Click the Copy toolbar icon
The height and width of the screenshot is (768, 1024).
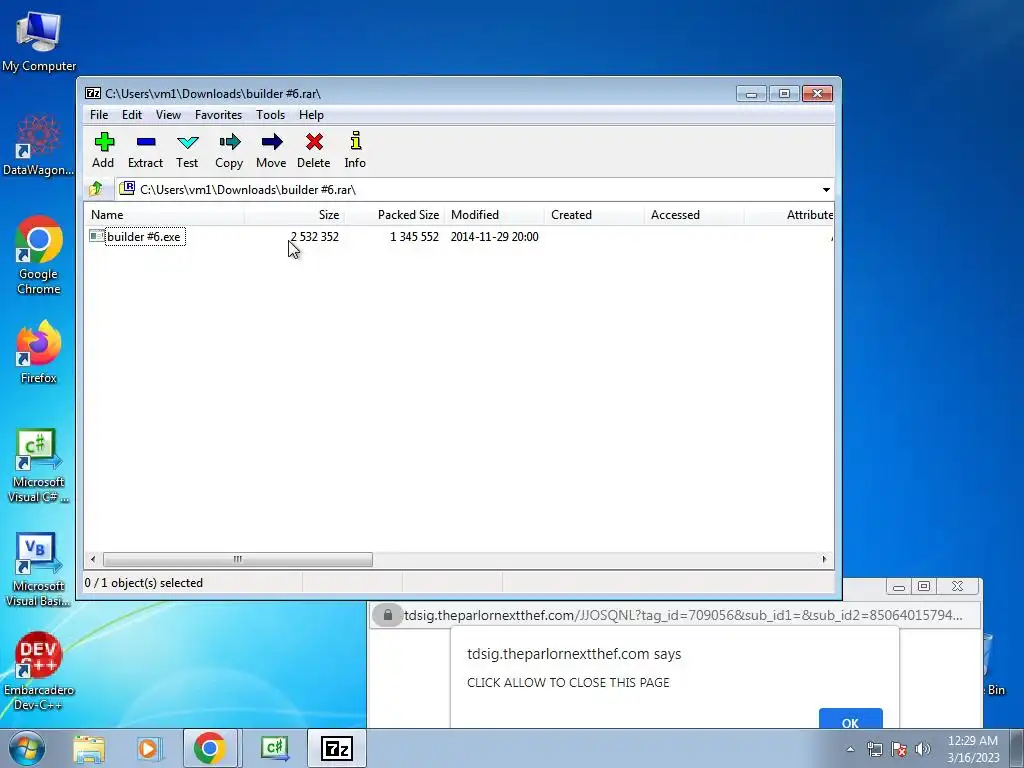coord(229,150)
